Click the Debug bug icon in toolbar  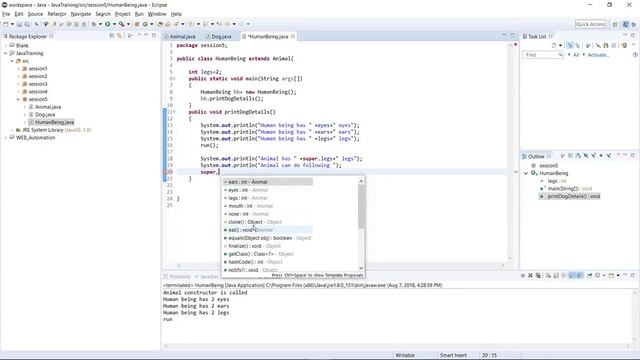click(94, 24)
